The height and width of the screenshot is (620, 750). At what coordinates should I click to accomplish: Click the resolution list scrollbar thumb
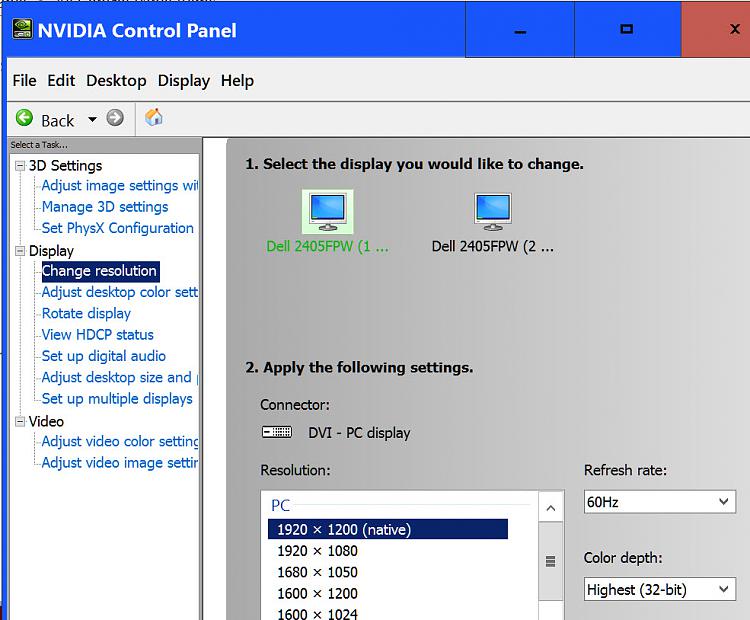click(551, 561)
